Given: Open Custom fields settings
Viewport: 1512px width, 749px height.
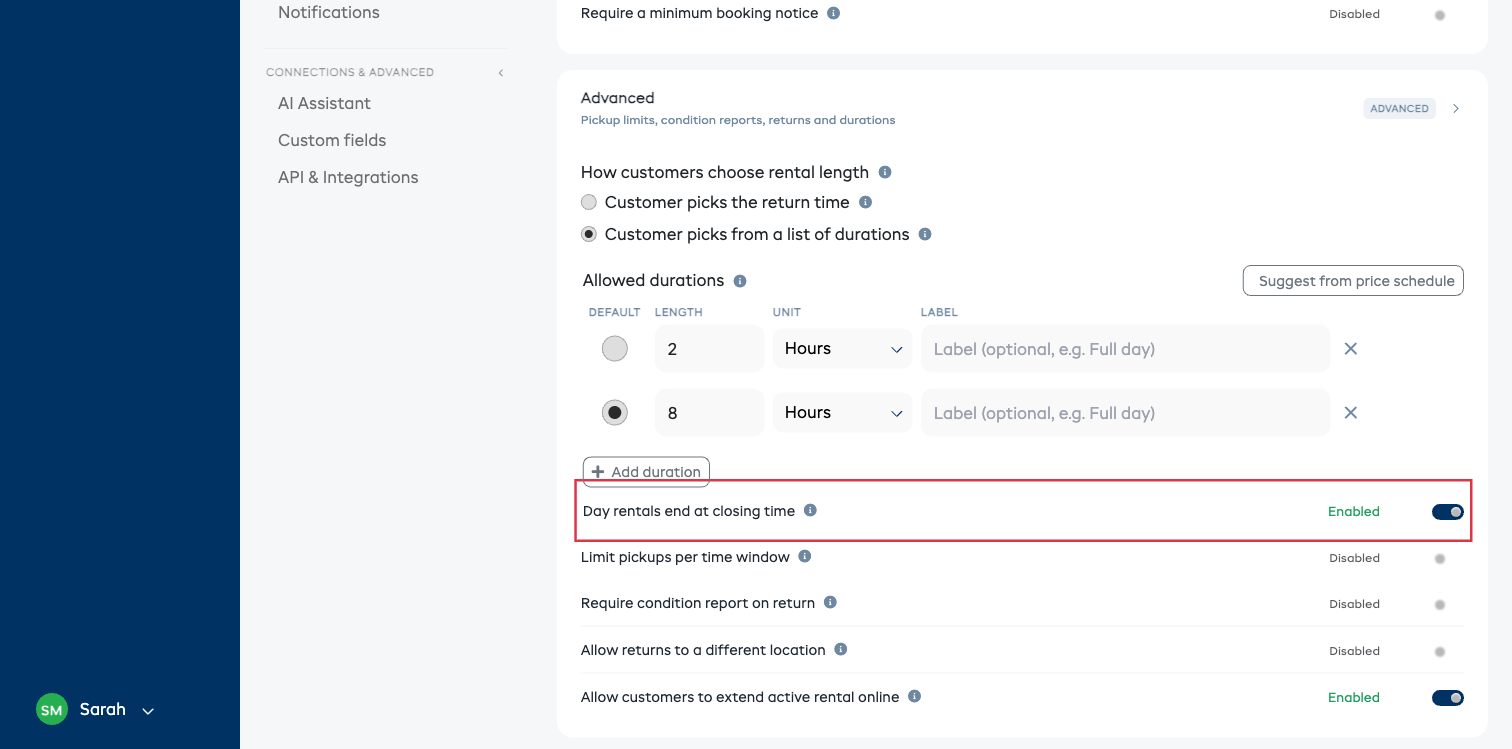Looking at the screenshot, I should [332, 140].
